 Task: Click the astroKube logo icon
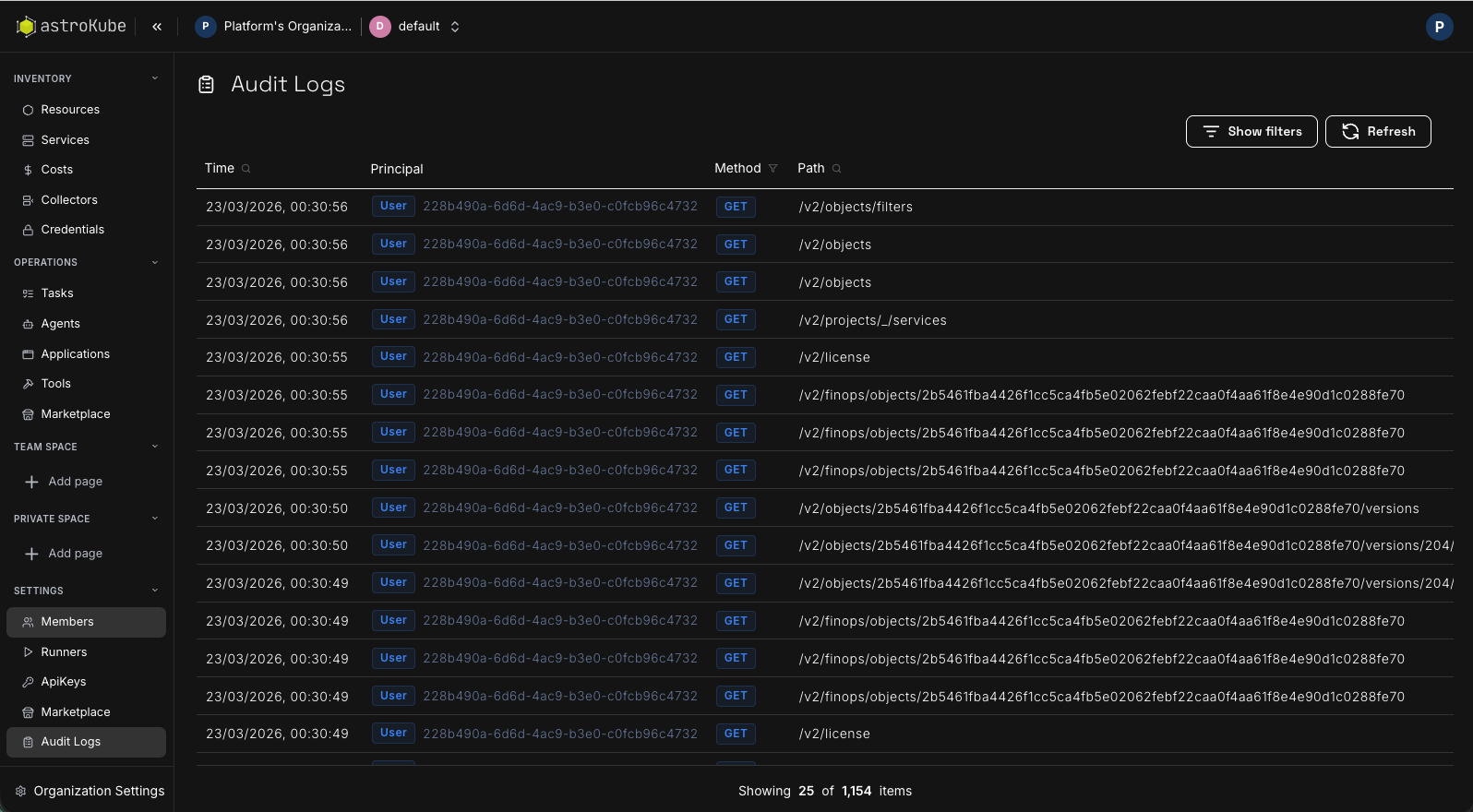click(26, 27)
